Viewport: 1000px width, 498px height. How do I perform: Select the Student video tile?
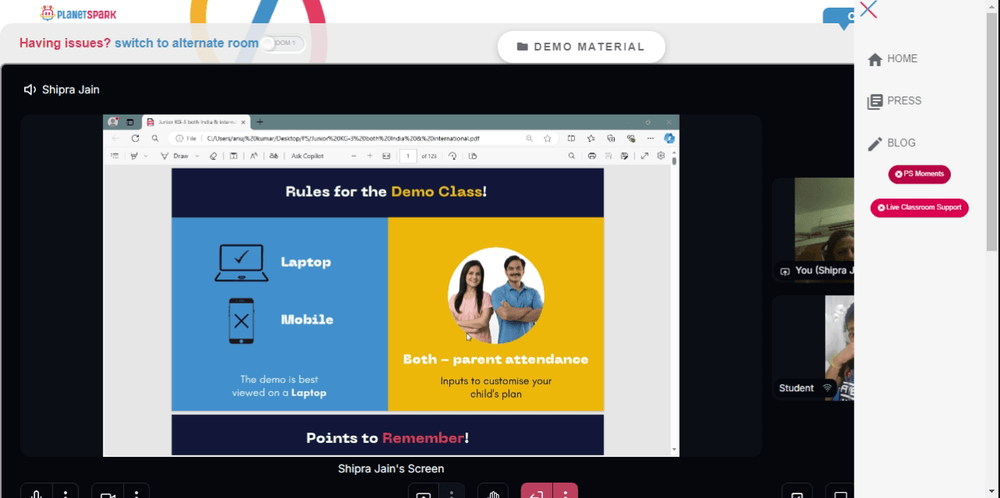click(813, 348)
